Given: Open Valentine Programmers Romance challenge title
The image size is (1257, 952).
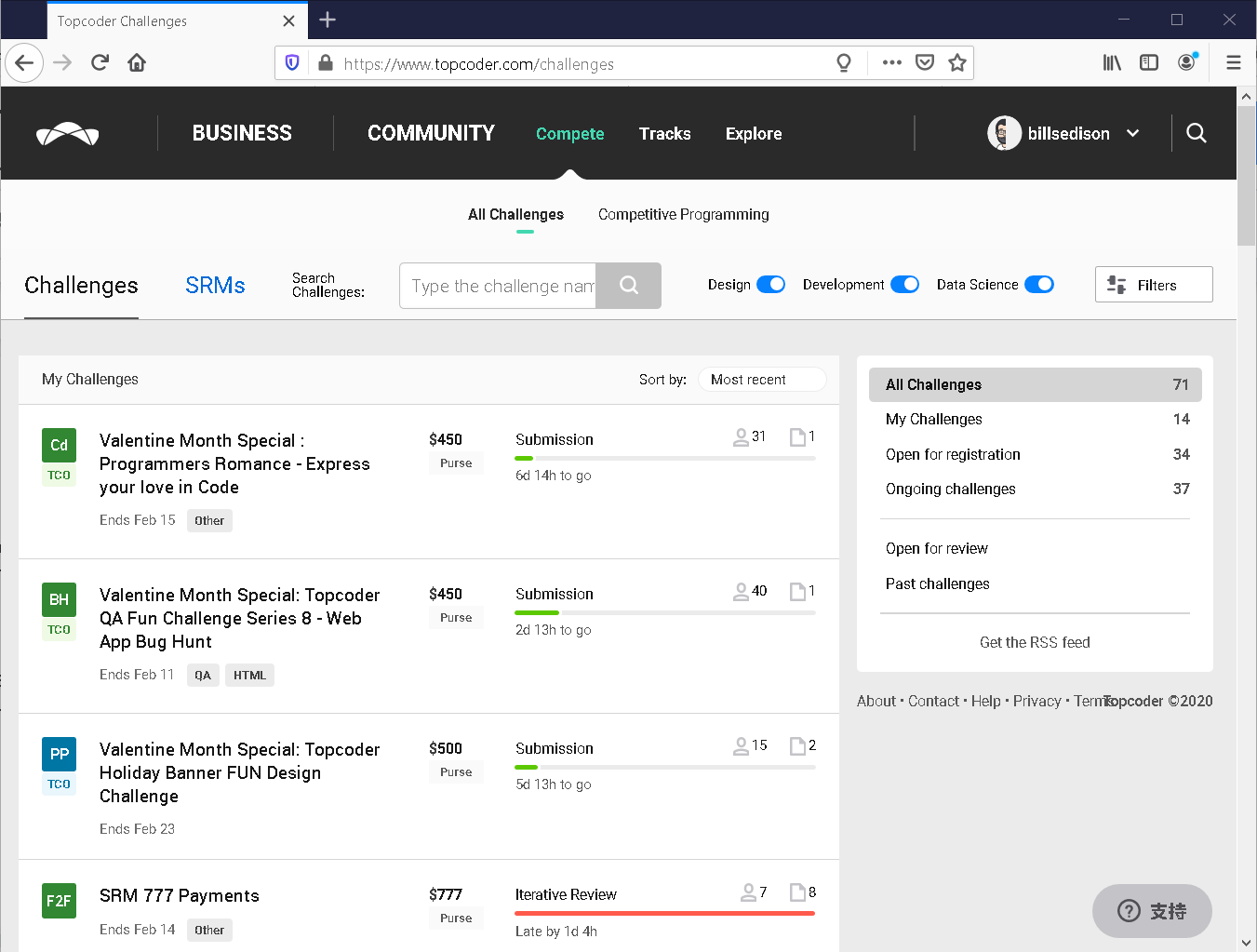Looking at the screenshot, I should coord(234,464).
